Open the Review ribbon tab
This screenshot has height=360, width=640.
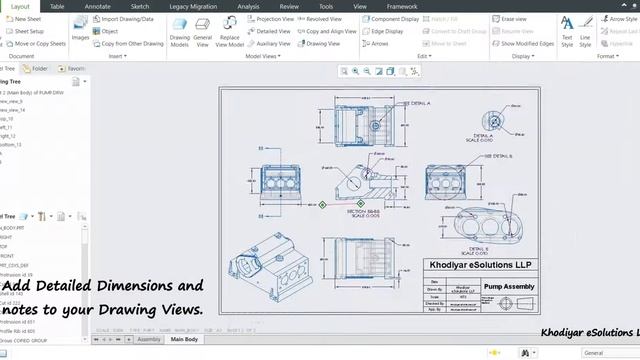tap(289, 7)
